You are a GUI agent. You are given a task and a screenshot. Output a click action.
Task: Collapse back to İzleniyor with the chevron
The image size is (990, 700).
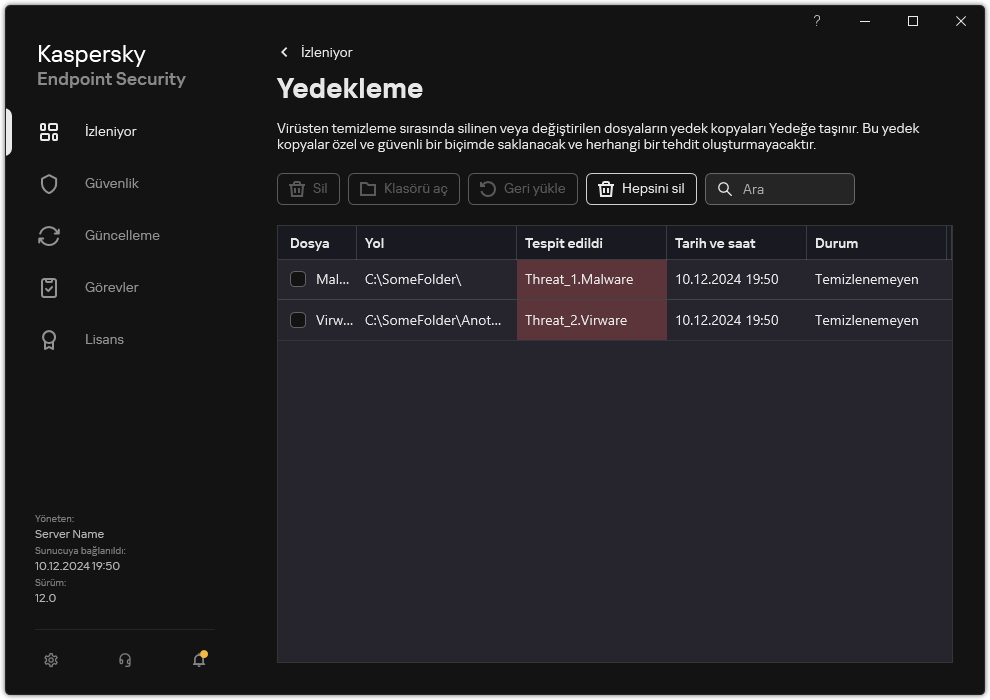pyautogui.click(x=284, y=52)
